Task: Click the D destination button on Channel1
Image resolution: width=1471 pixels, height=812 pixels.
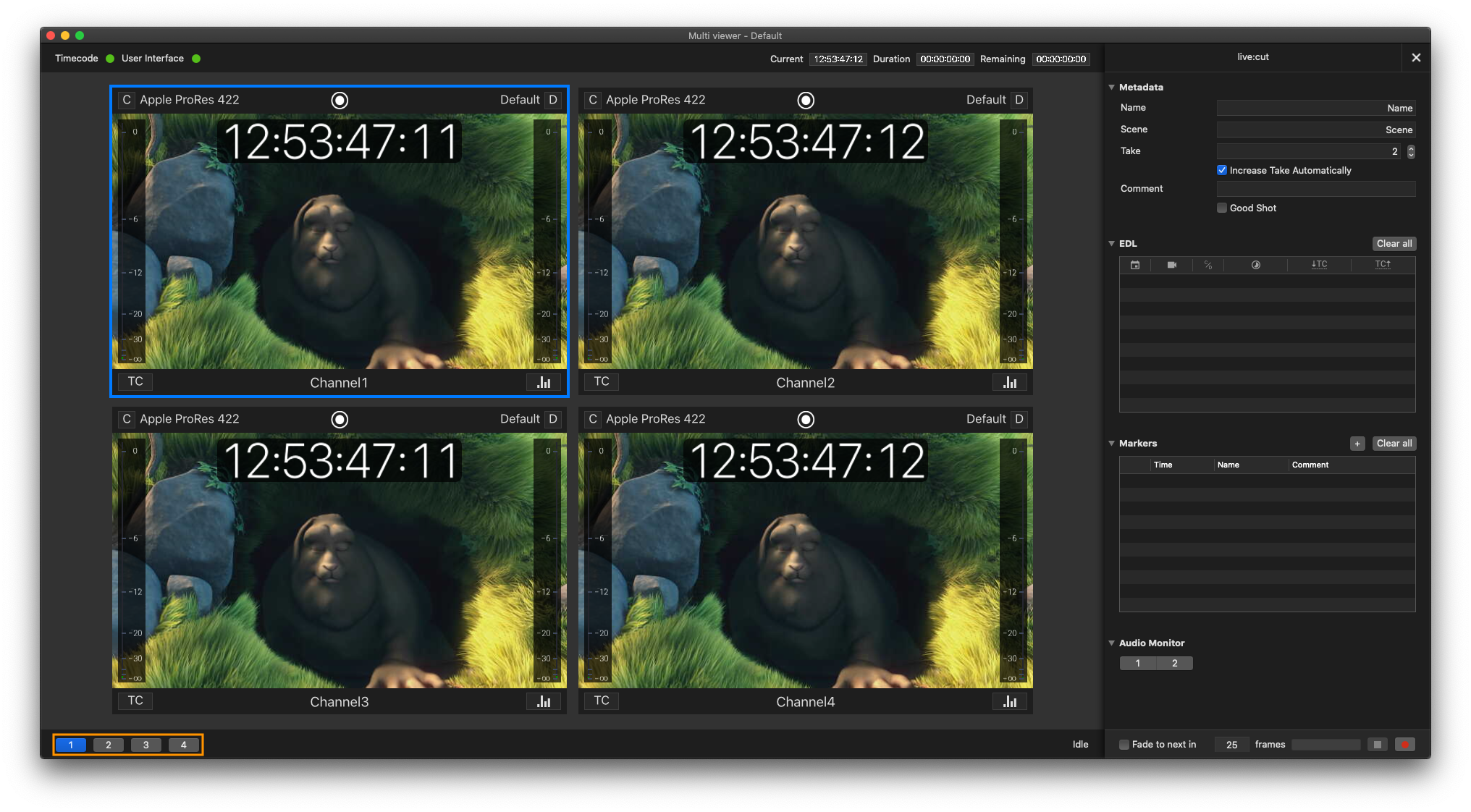Action: (553, 100)
